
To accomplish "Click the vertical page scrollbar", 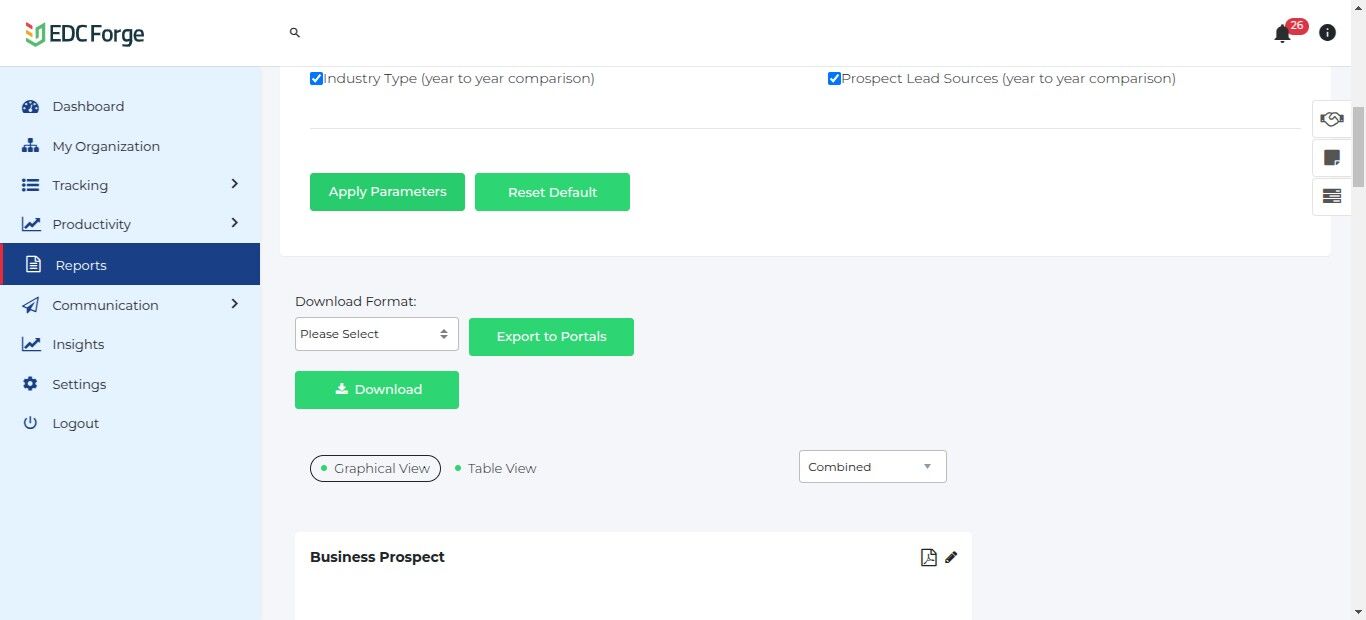I will pyautogui.click(x=1358, y=145).
